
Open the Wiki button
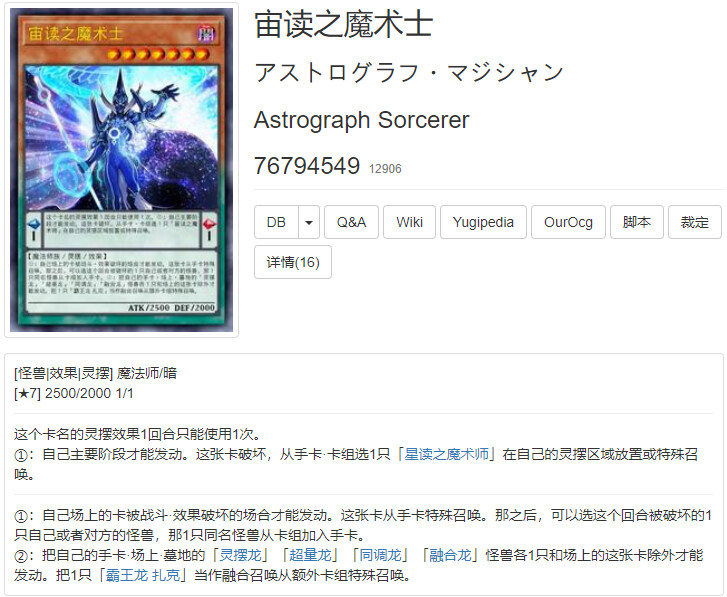coord(409,222)
